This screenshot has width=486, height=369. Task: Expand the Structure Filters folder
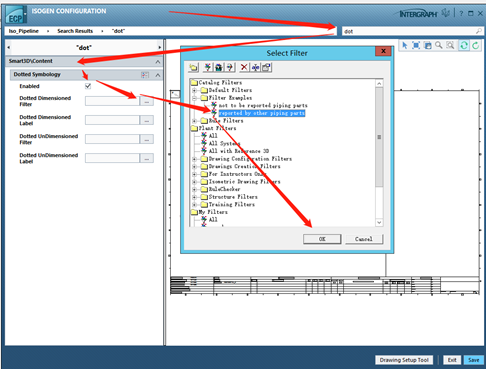tap(194, 197)
